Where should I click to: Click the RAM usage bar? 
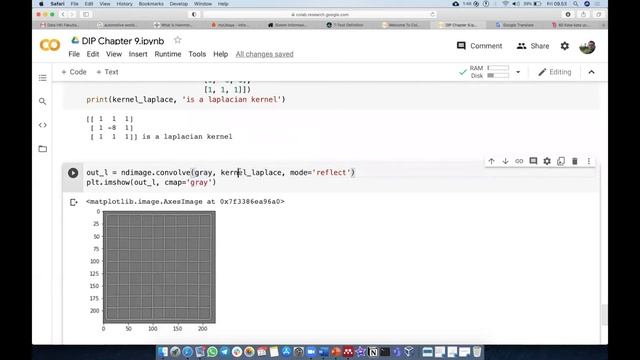(498, 68)
